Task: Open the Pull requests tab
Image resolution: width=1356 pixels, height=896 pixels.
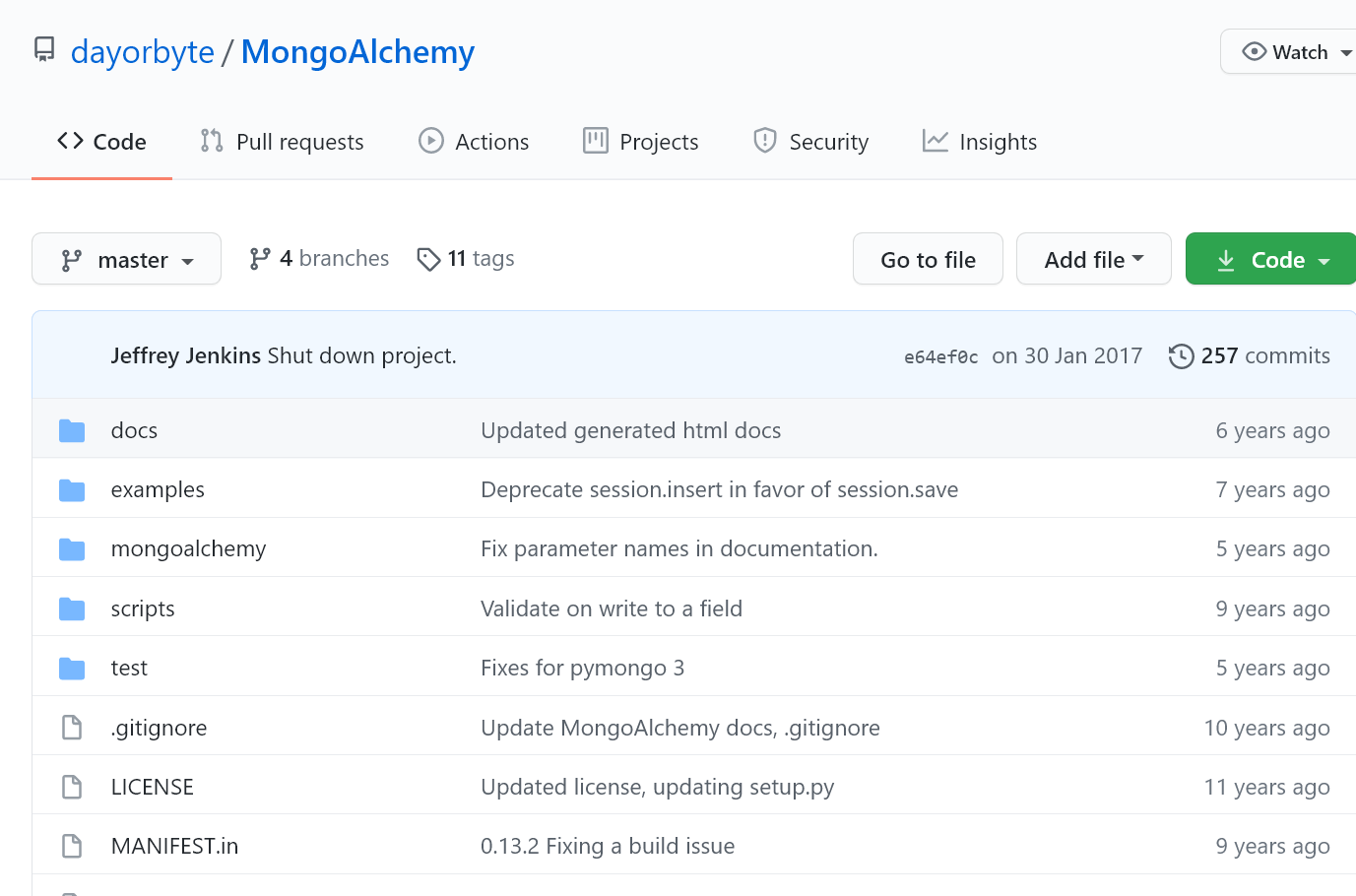Action: click(x=282, y=142)
